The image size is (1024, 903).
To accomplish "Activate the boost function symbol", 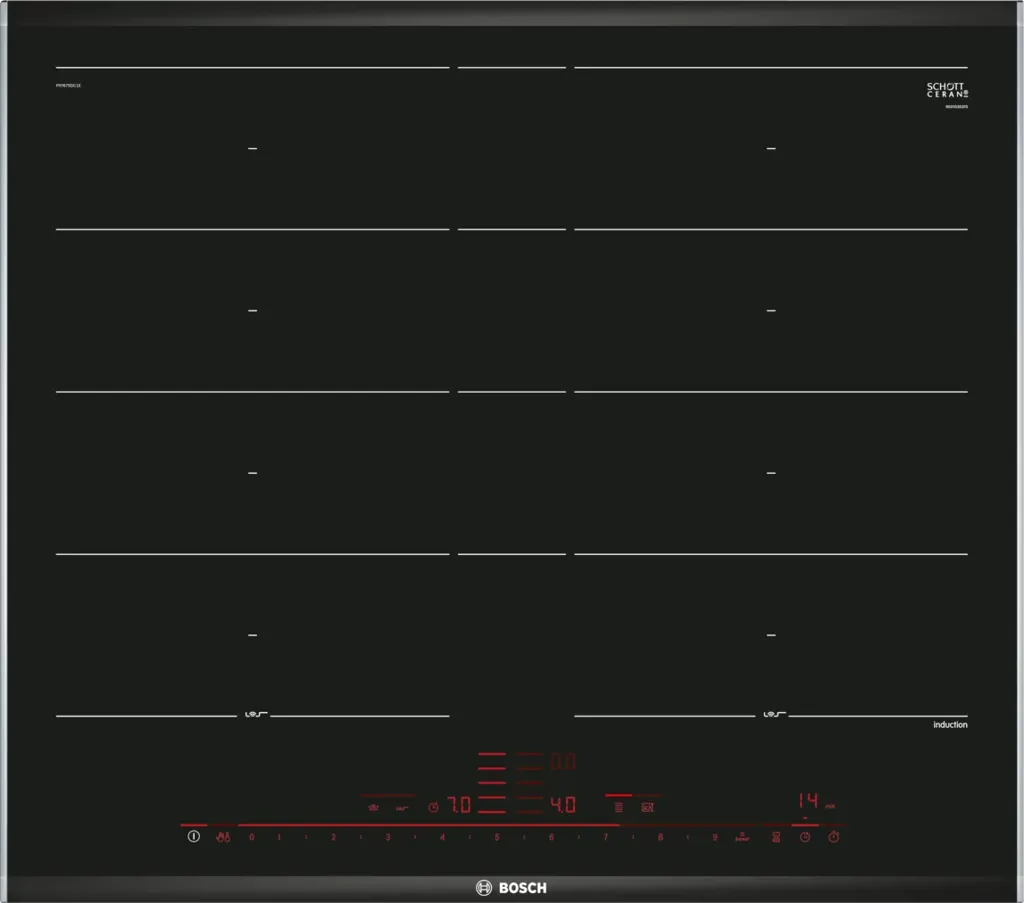I will [x=743, y=837].
